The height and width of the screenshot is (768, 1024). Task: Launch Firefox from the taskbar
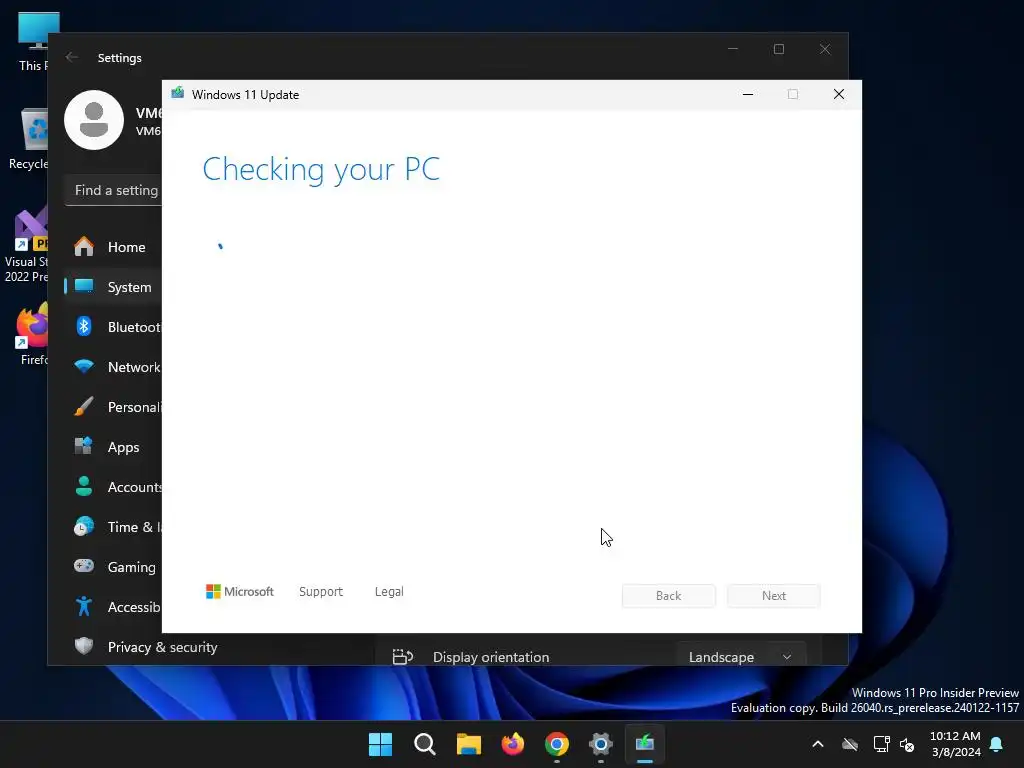[x=513, y=744]
